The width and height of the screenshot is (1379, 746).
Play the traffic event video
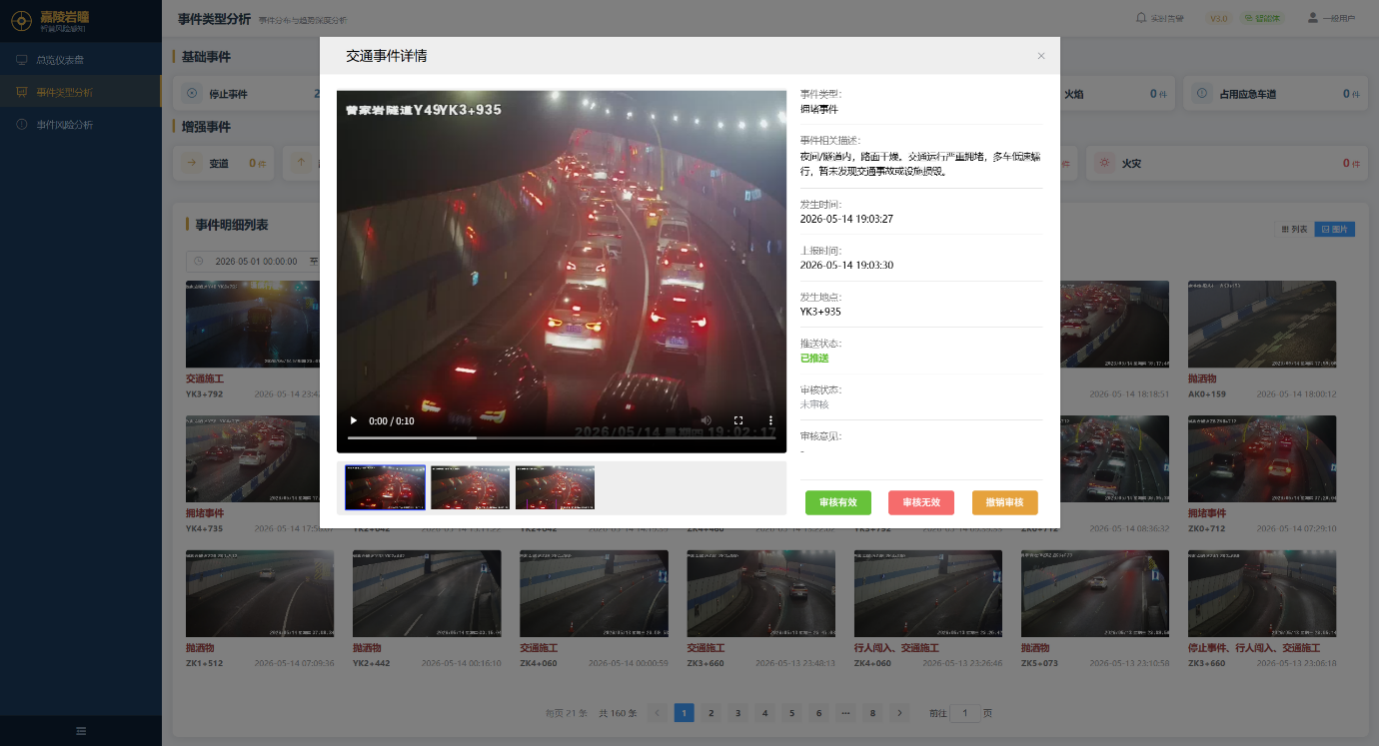coord(353,421)
